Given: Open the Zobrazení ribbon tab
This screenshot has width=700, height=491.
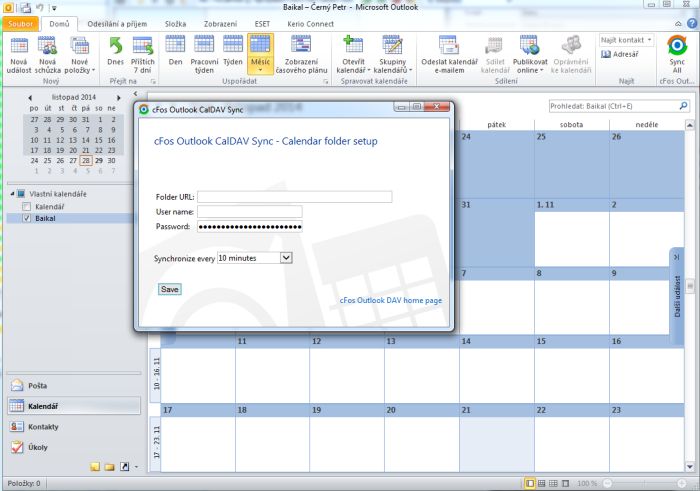Looking at the screenshot, I should (x=221, y=24).
